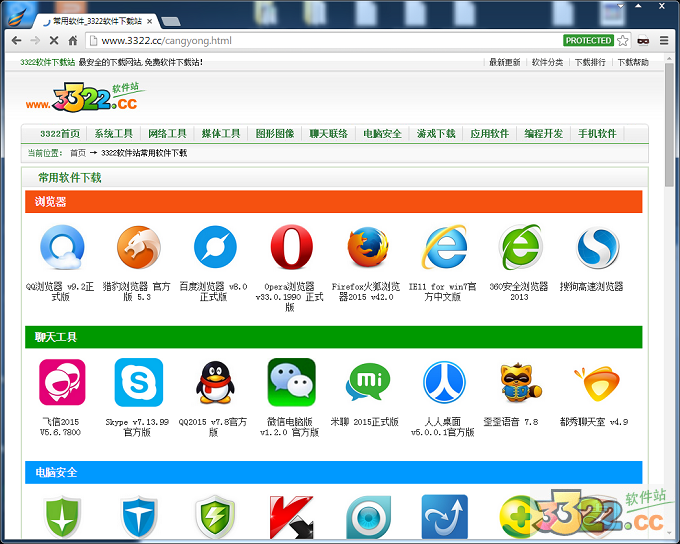Screen dimensions: 680x544
Task: Select the 猎豹浏览器 orange leopard icon
Action: click(x=139, y=247)
